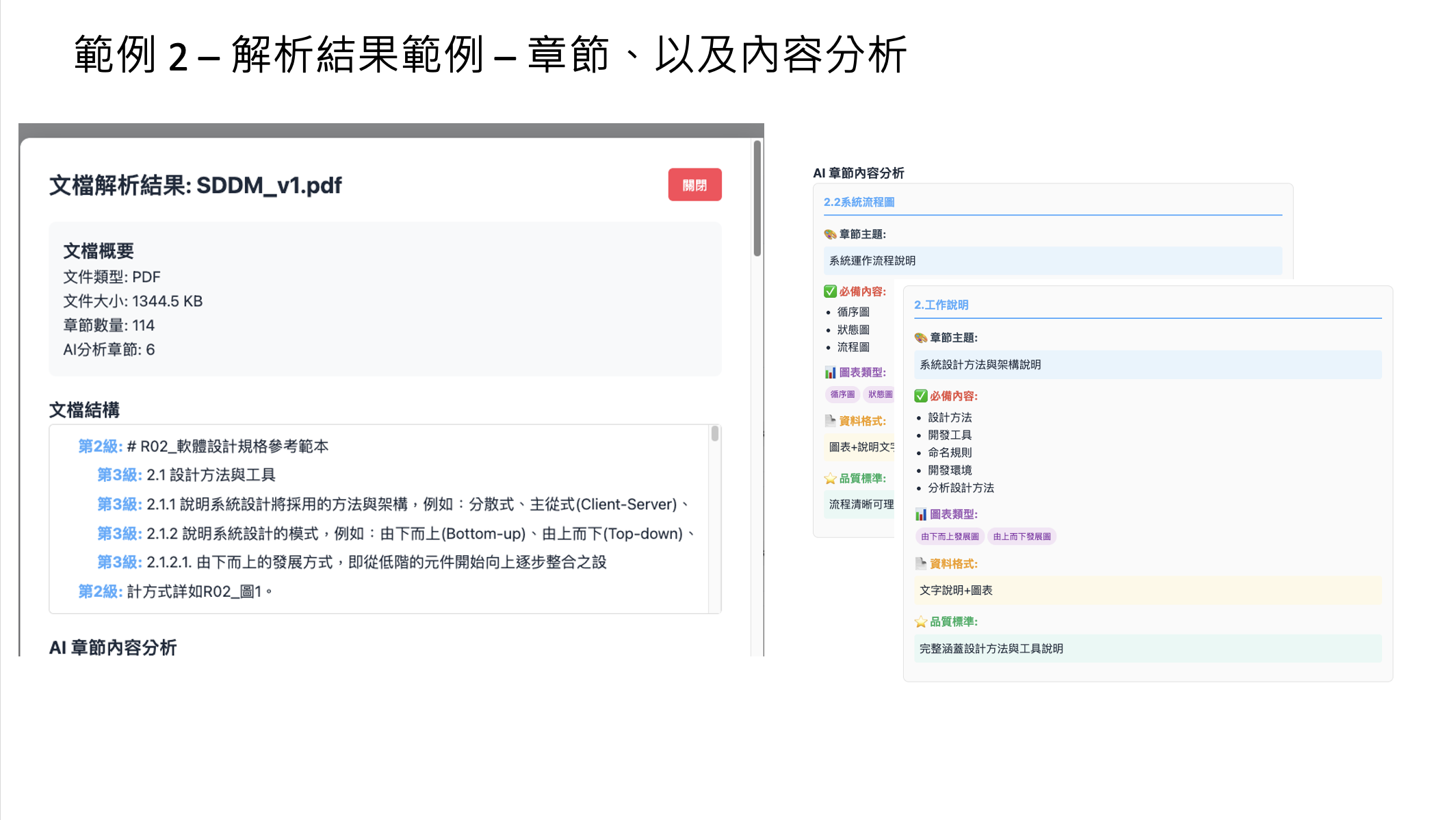This screenshot has width=1456, height=820.
Task: Click the dialog's main vertical scrollbar thumb
Action: (x=757, y=198)
